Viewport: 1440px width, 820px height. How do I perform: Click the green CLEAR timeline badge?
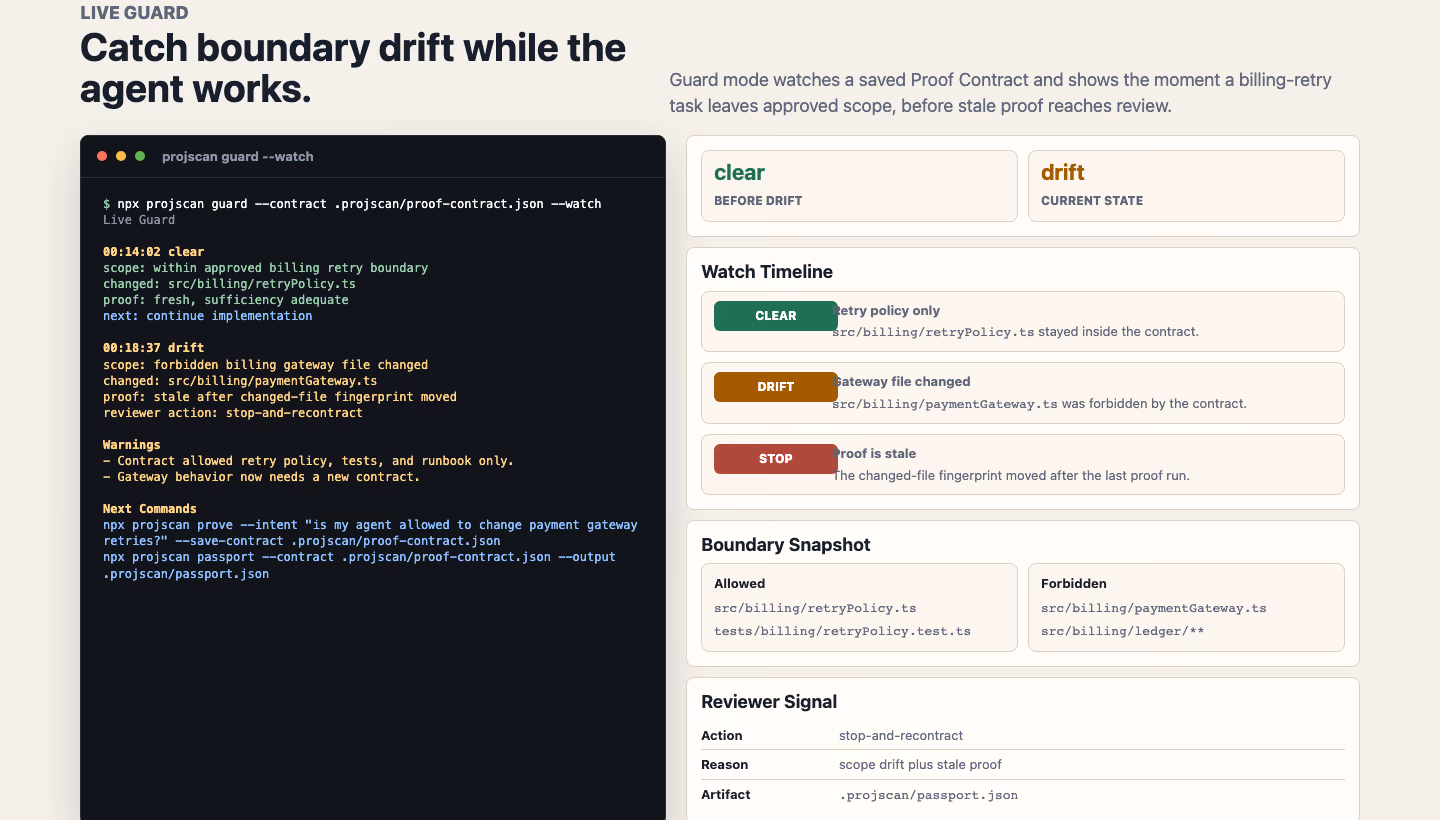(776, 316)
